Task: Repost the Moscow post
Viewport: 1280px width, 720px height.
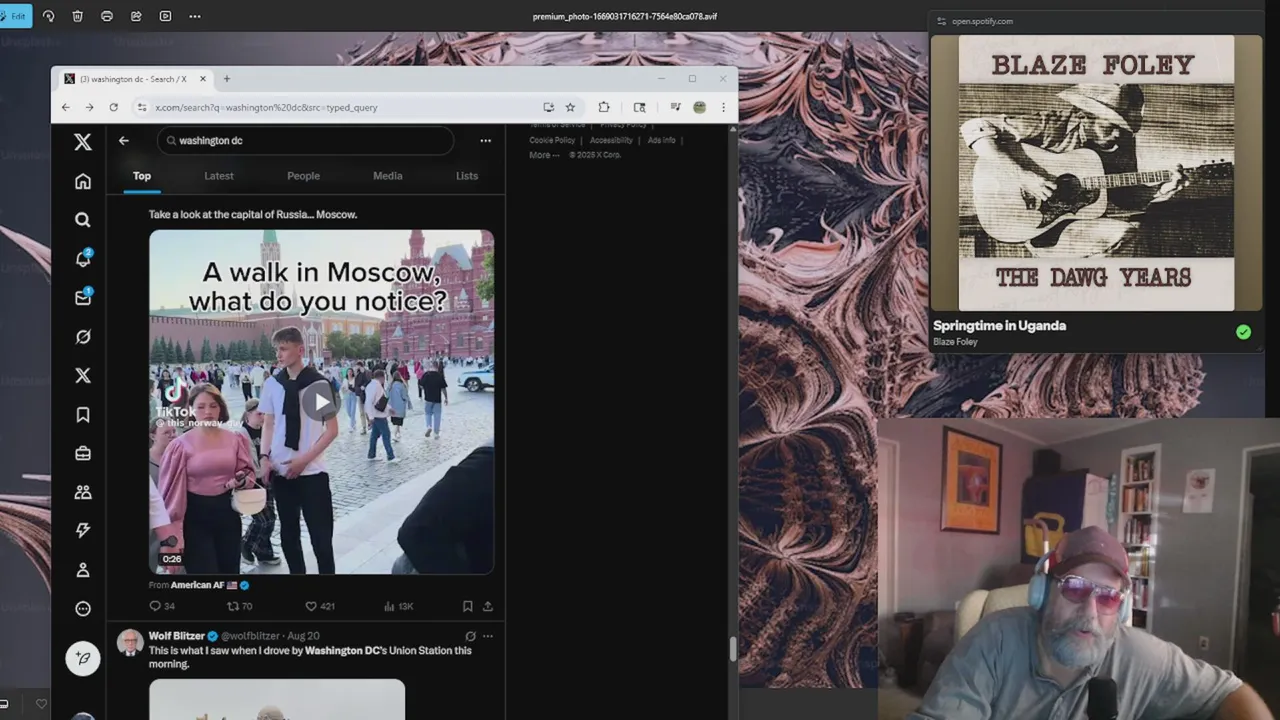Action: [x=239, y=606]
